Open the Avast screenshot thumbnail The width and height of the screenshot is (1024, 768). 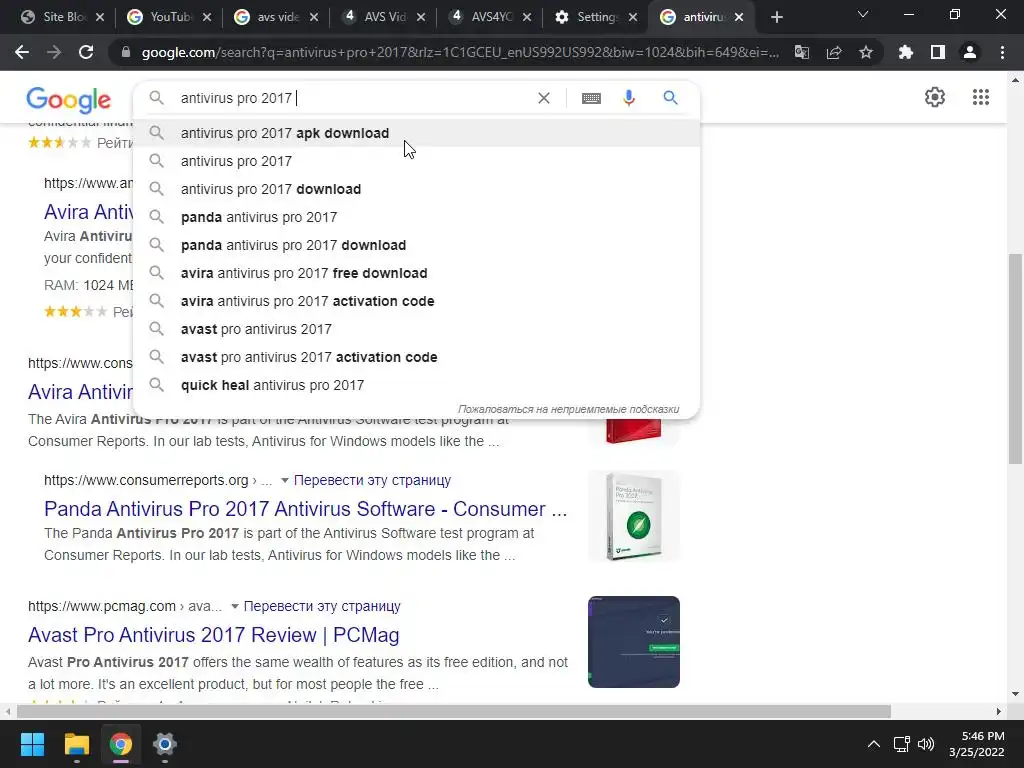click(633, 642)
